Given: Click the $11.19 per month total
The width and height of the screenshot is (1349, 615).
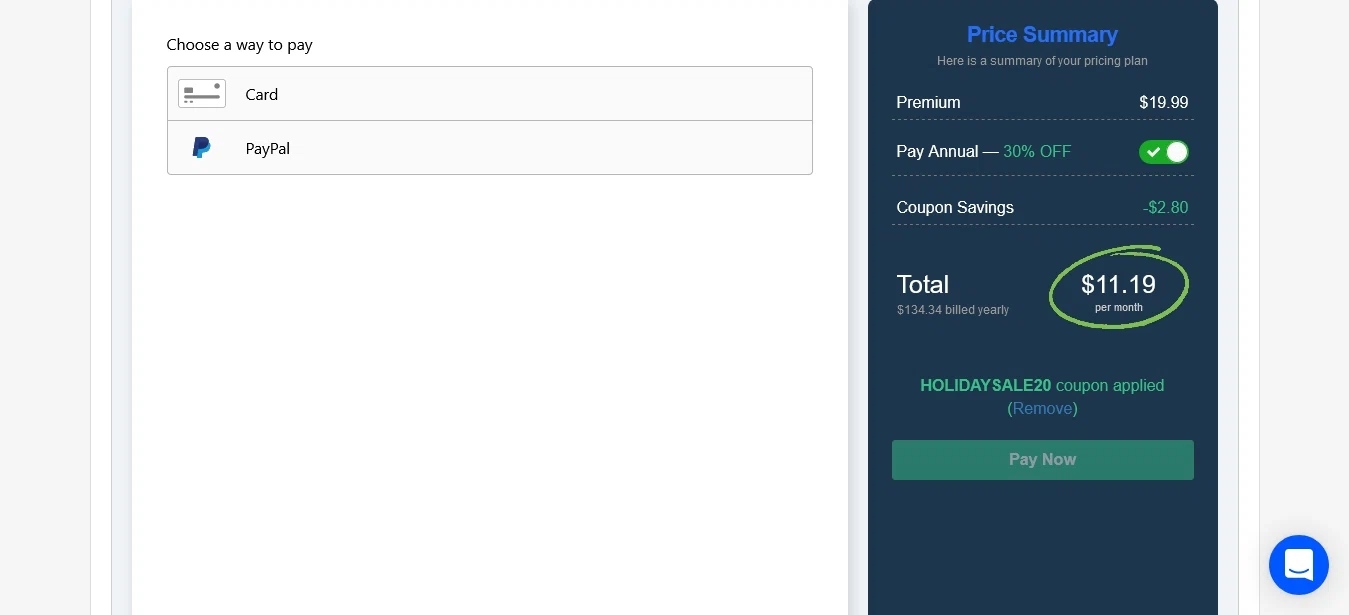Looking at the screenshot, I should pyautogui.click(x=1118, y=288).
